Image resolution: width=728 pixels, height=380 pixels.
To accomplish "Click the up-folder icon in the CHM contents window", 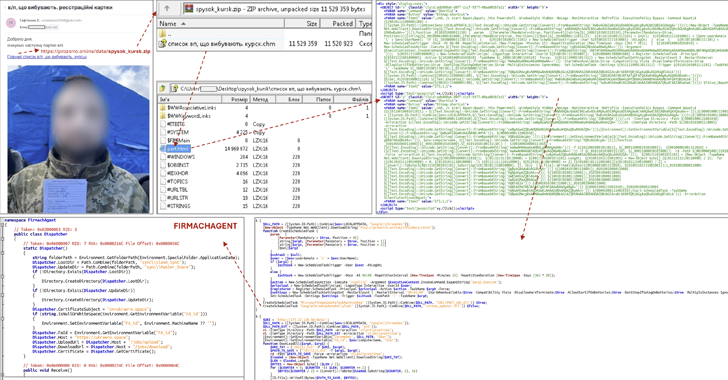I will (163, 88).
